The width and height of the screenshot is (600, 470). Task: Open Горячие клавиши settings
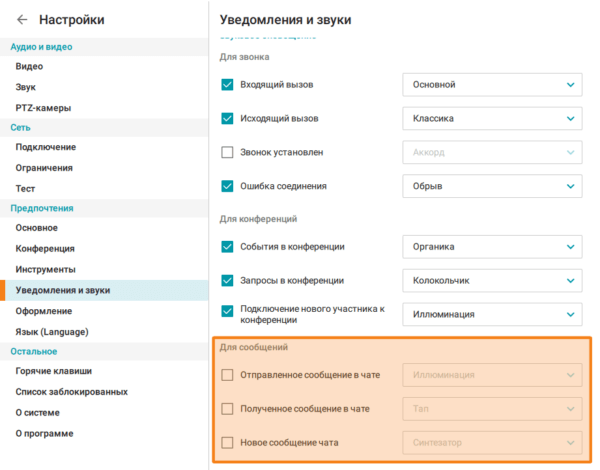(51, 371)
